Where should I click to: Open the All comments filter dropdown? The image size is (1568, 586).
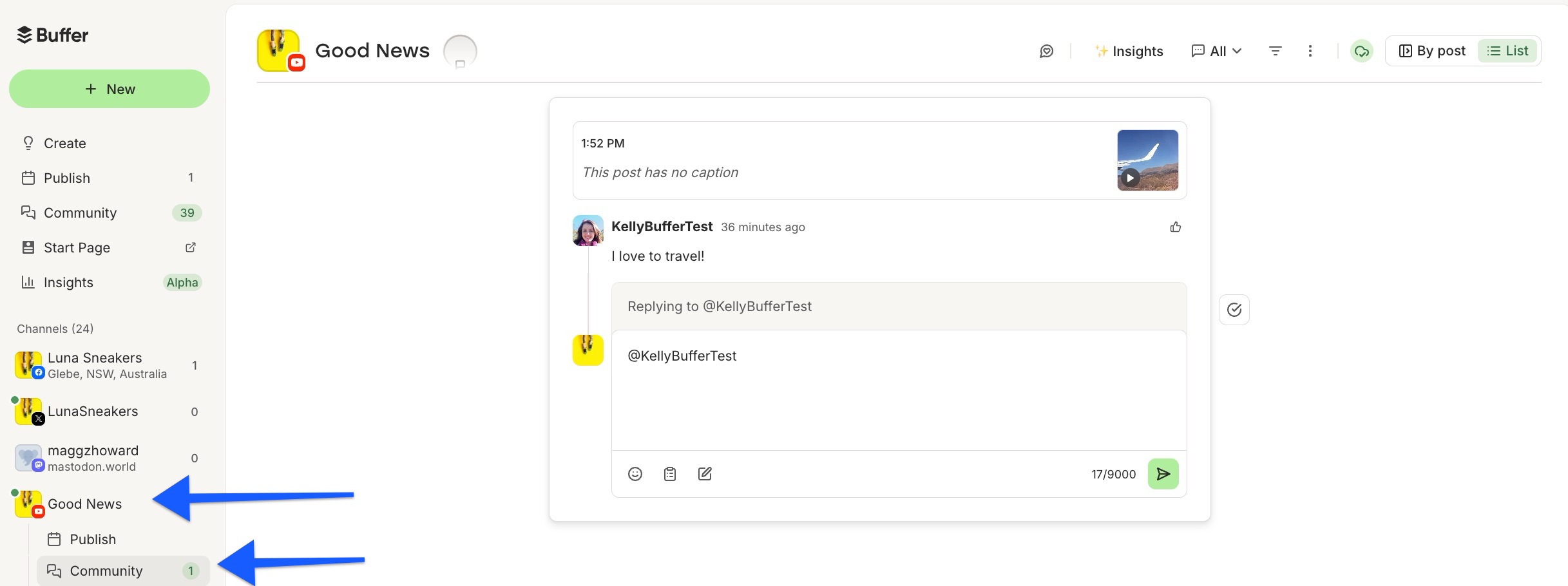(x=1216, y=51)
